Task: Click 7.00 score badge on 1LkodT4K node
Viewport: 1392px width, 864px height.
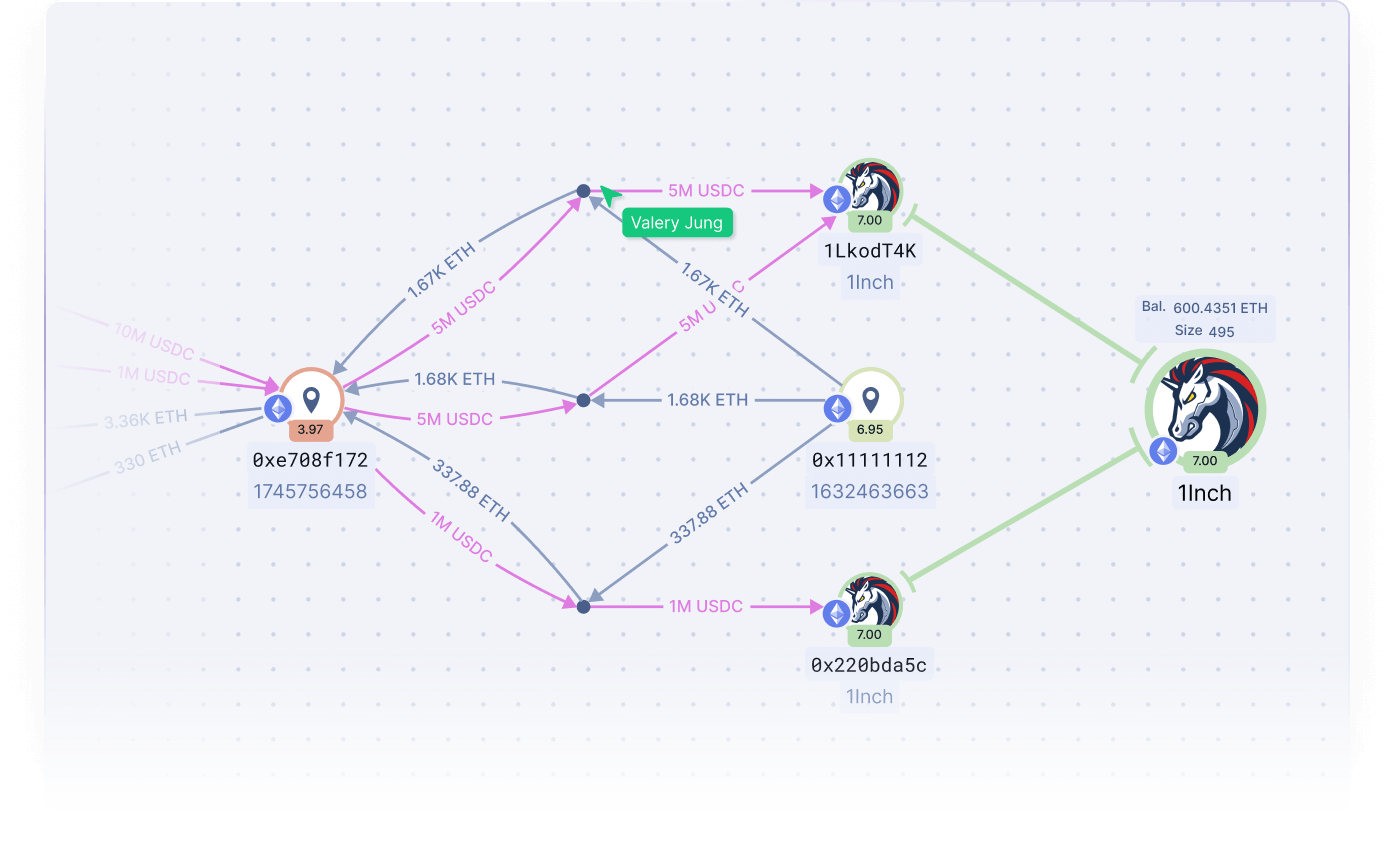Action: coord(869,220)
